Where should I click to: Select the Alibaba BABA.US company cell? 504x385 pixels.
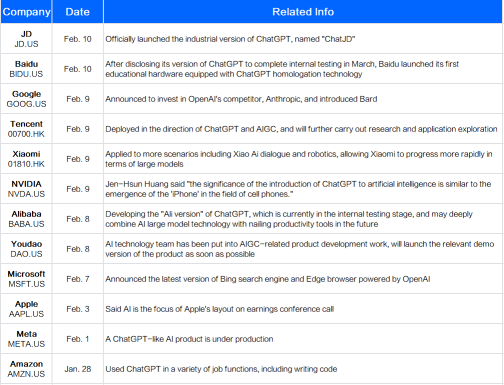(26, 219)
